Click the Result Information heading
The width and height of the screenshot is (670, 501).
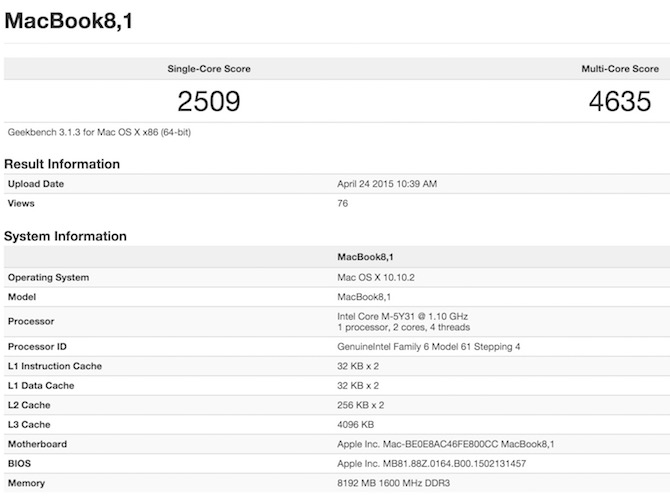pyautogui.click(x=62, y=164)
